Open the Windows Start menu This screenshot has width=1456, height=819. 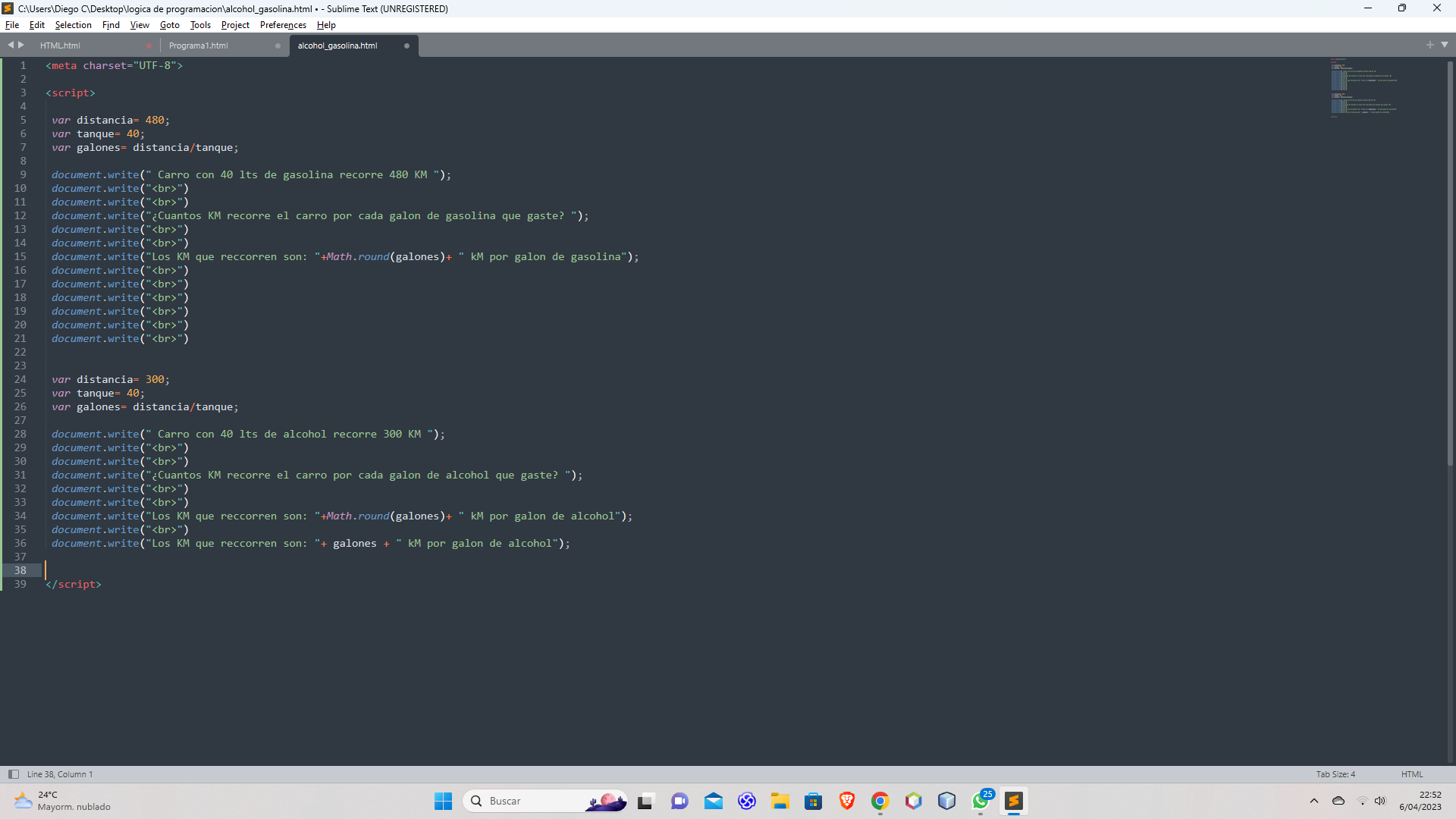tap(443, 801)
